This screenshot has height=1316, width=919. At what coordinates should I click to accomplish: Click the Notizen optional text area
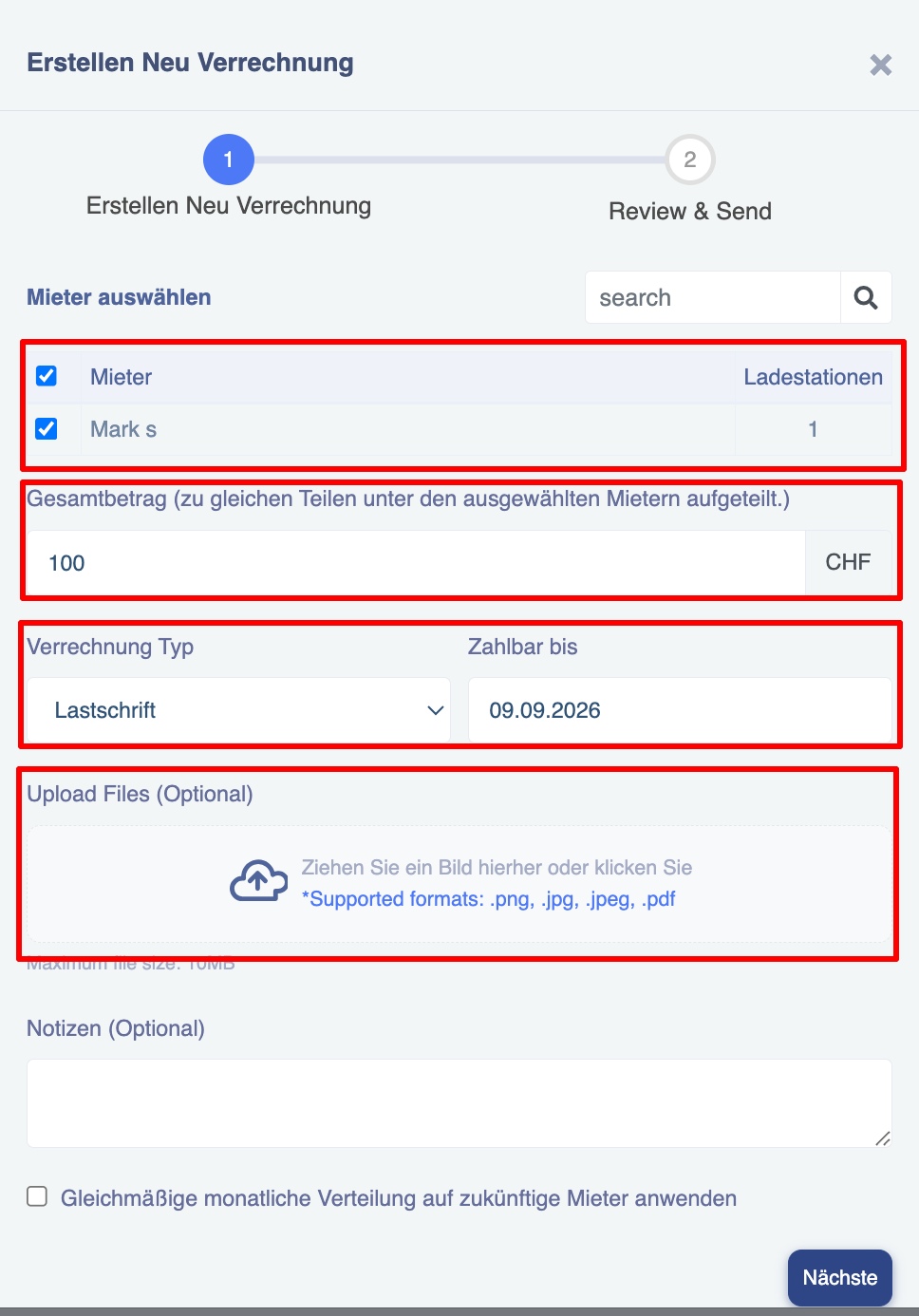[459, 1103]
